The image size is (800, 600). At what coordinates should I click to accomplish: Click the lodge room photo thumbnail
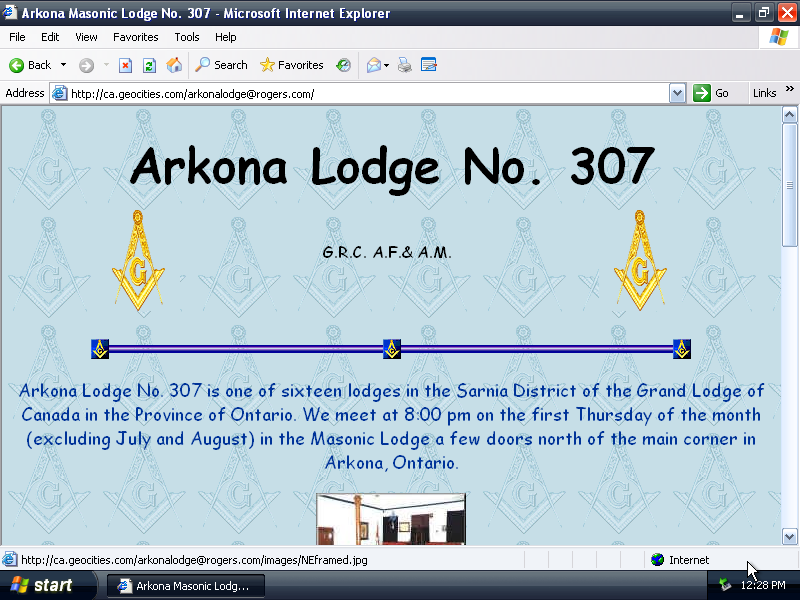391,519
